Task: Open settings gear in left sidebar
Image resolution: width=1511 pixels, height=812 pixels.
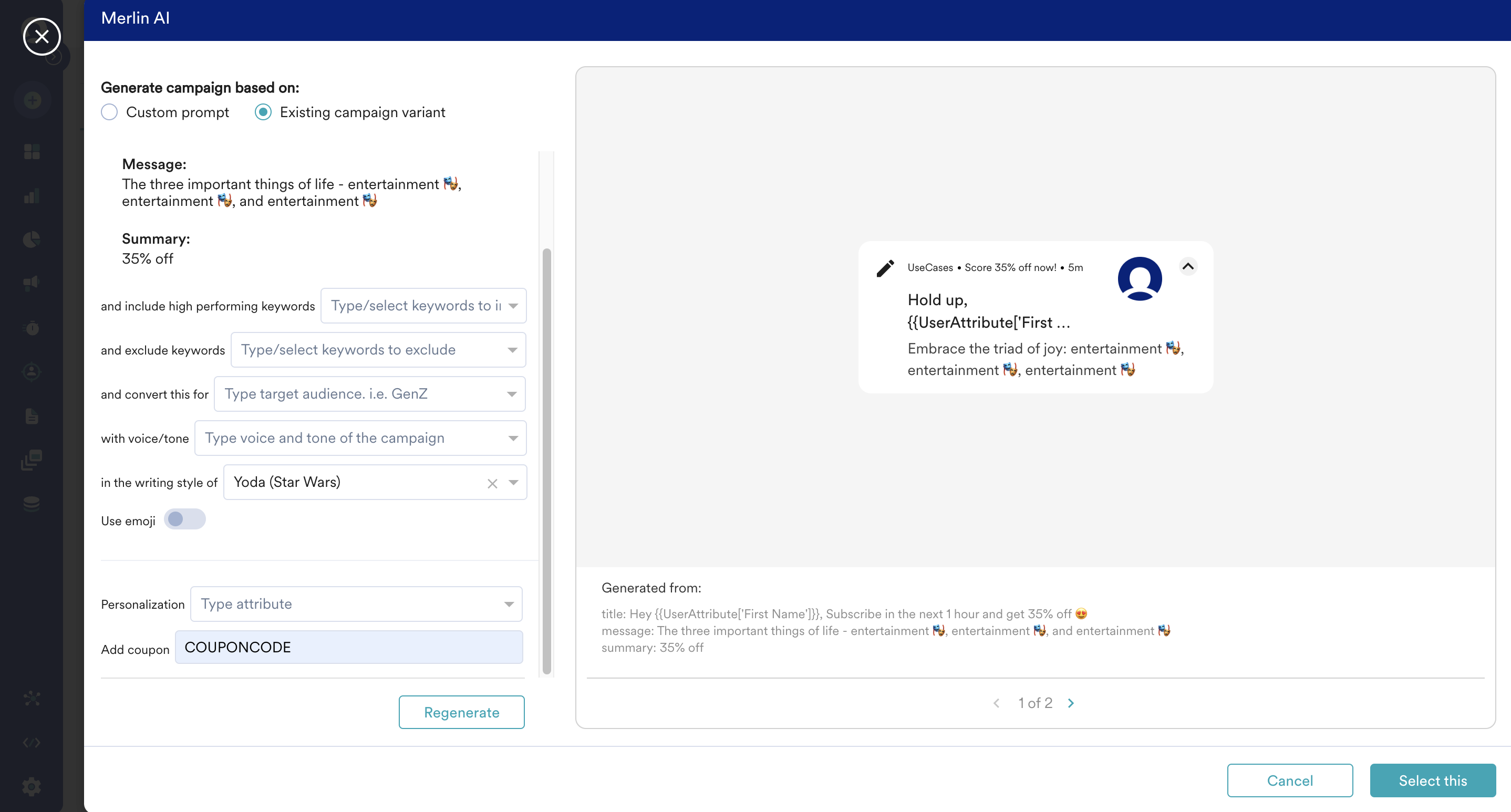Action: (32, 787)
